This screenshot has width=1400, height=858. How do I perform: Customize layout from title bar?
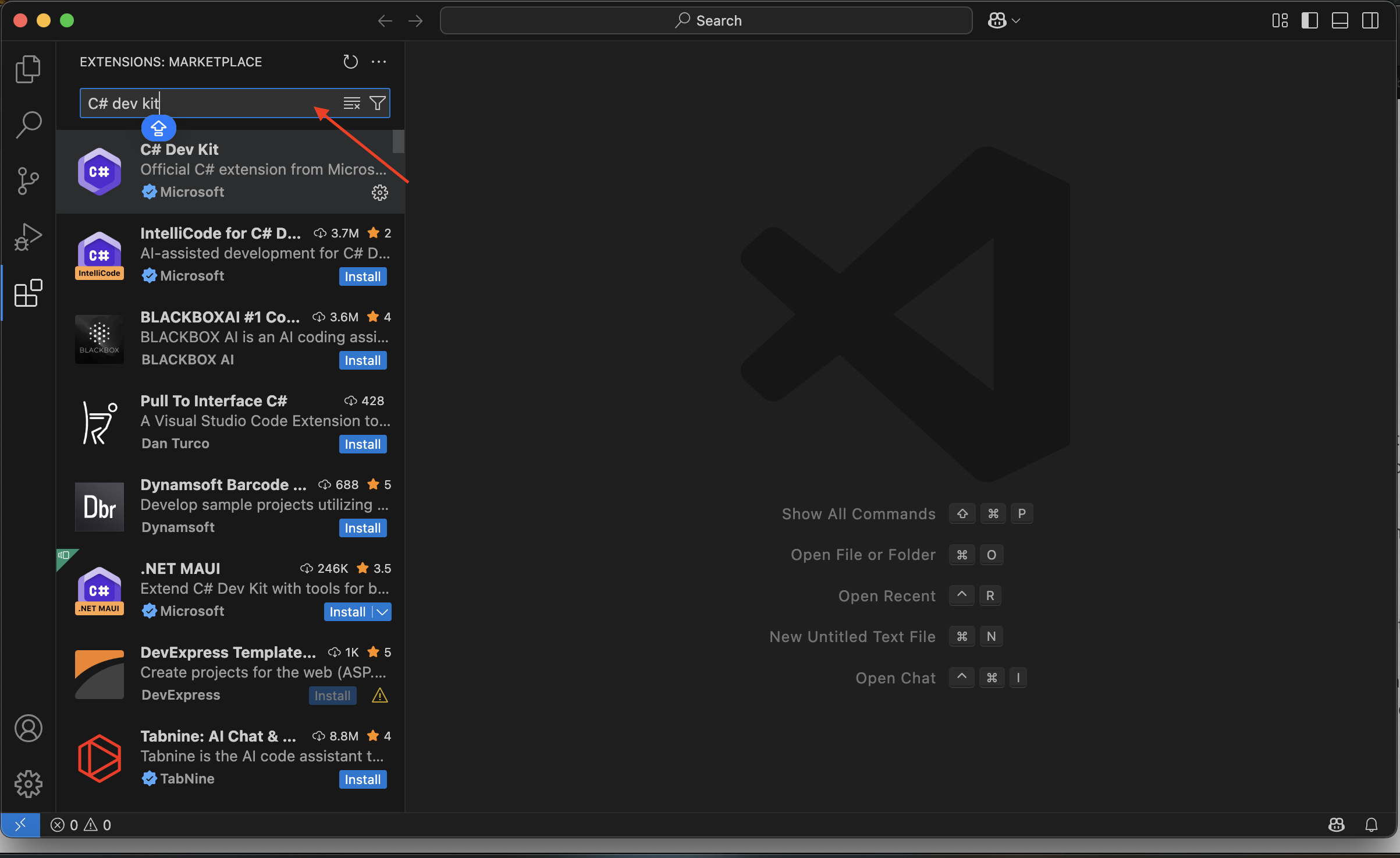pyautogui.click(x=1280, y=21)
